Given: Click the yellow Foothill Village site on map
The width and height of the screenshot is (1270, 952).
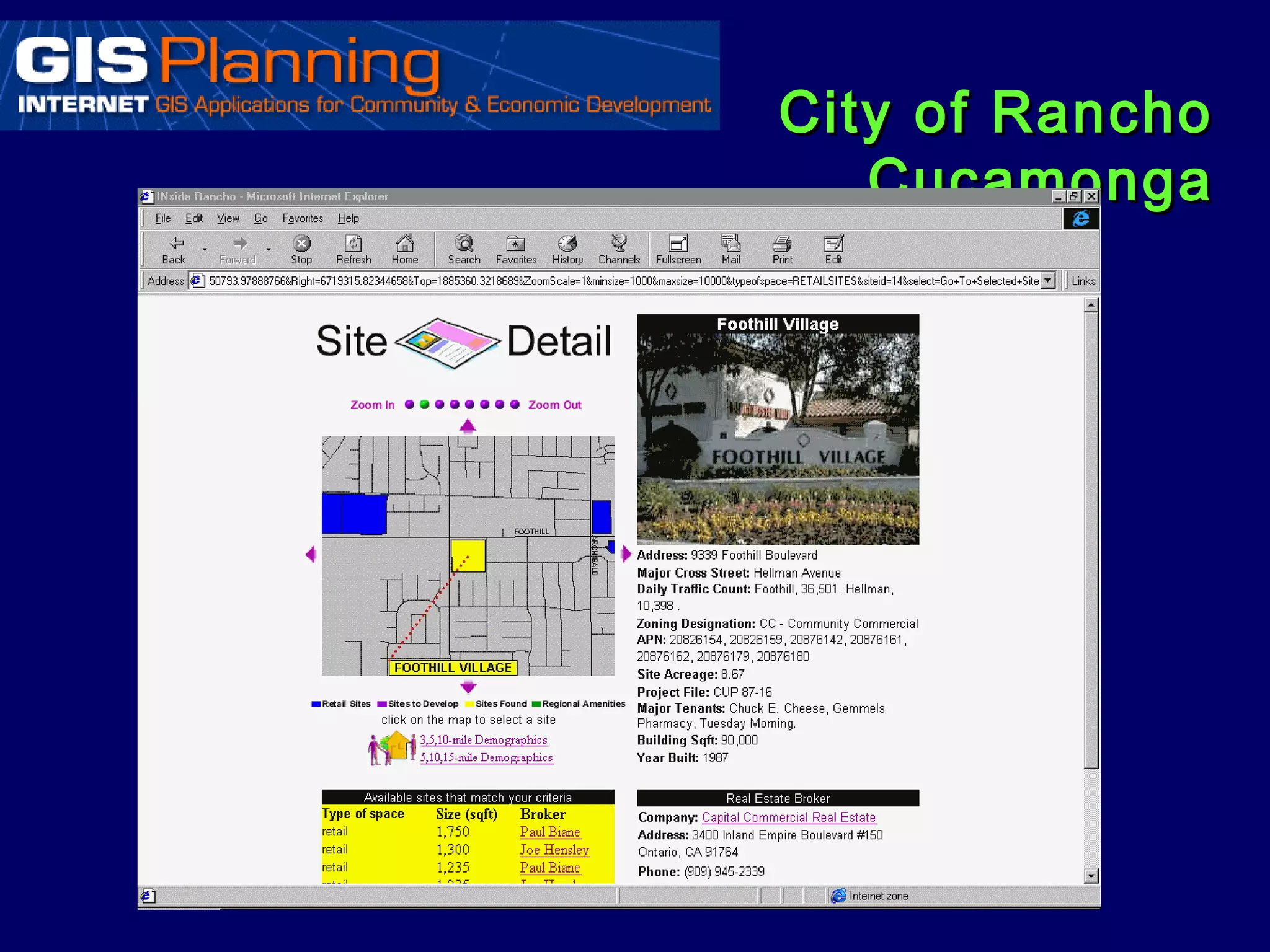Looking at the screenshot, I should 468,555.
